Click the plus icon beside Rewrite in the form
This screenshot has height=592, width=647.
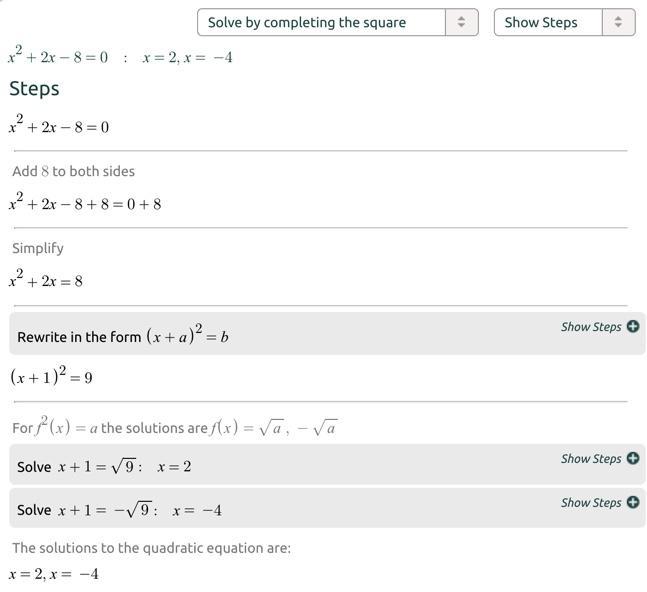(x=633, y=326)
